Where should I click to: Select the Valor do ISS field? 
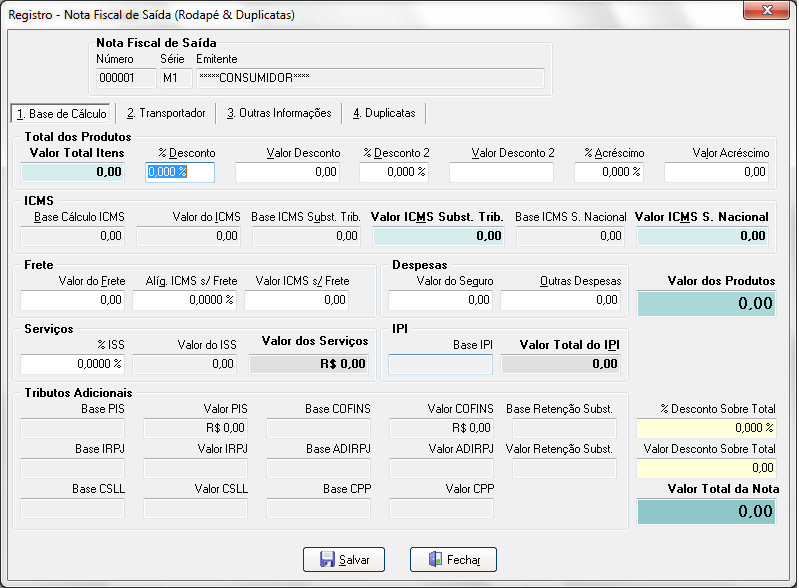point(184,364)
